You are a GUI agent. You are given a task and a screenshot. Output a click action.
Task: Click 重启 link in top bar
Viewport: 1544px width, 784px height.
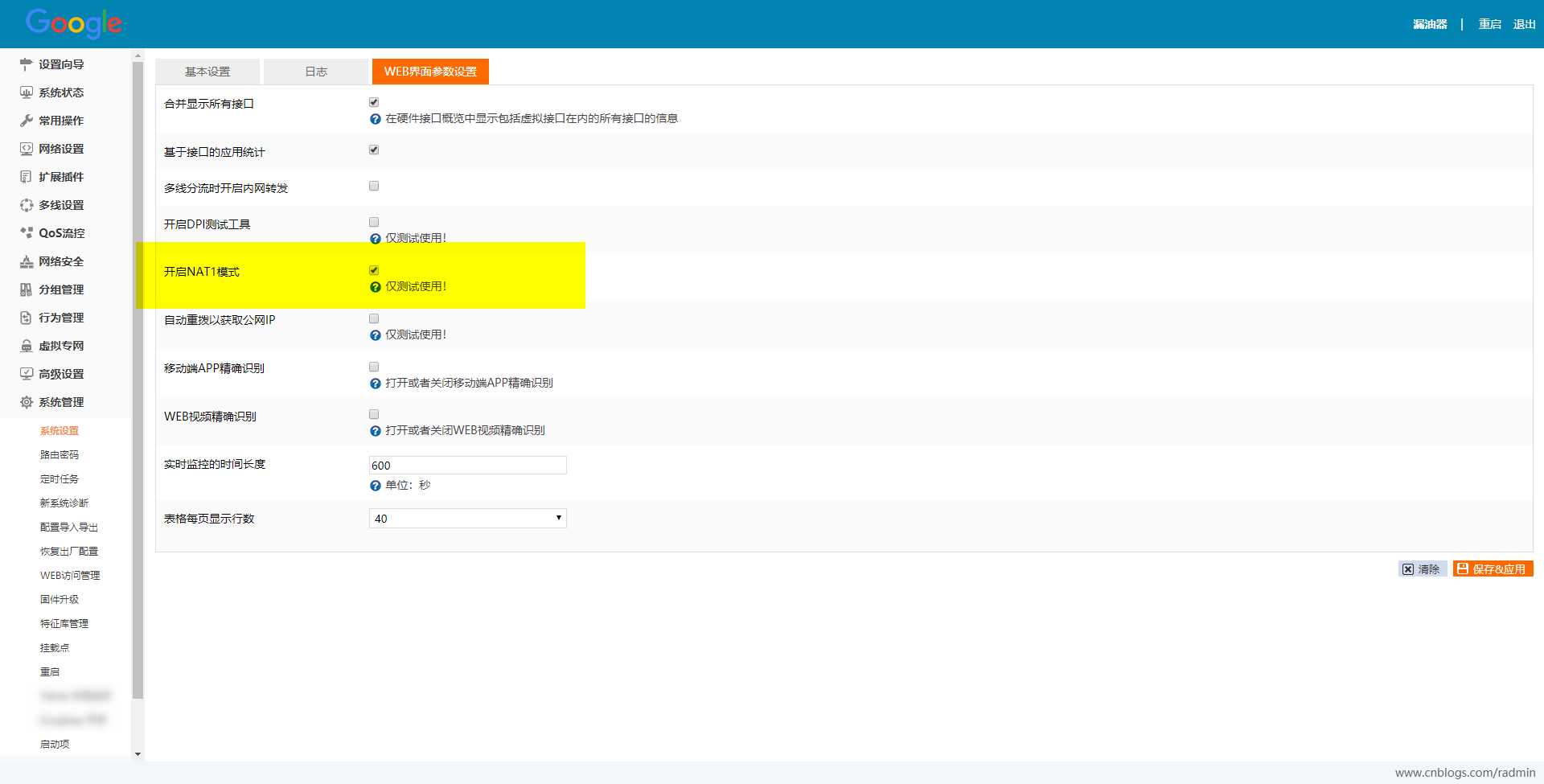[x=1490, y=24]
